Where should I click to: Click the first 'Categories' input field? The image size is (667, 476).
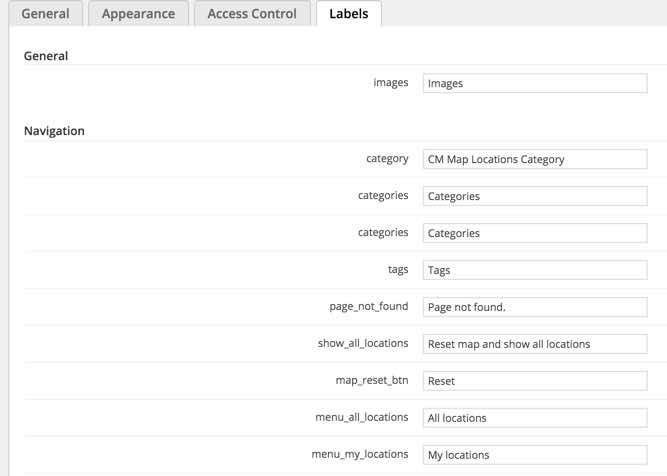(534, 196)
